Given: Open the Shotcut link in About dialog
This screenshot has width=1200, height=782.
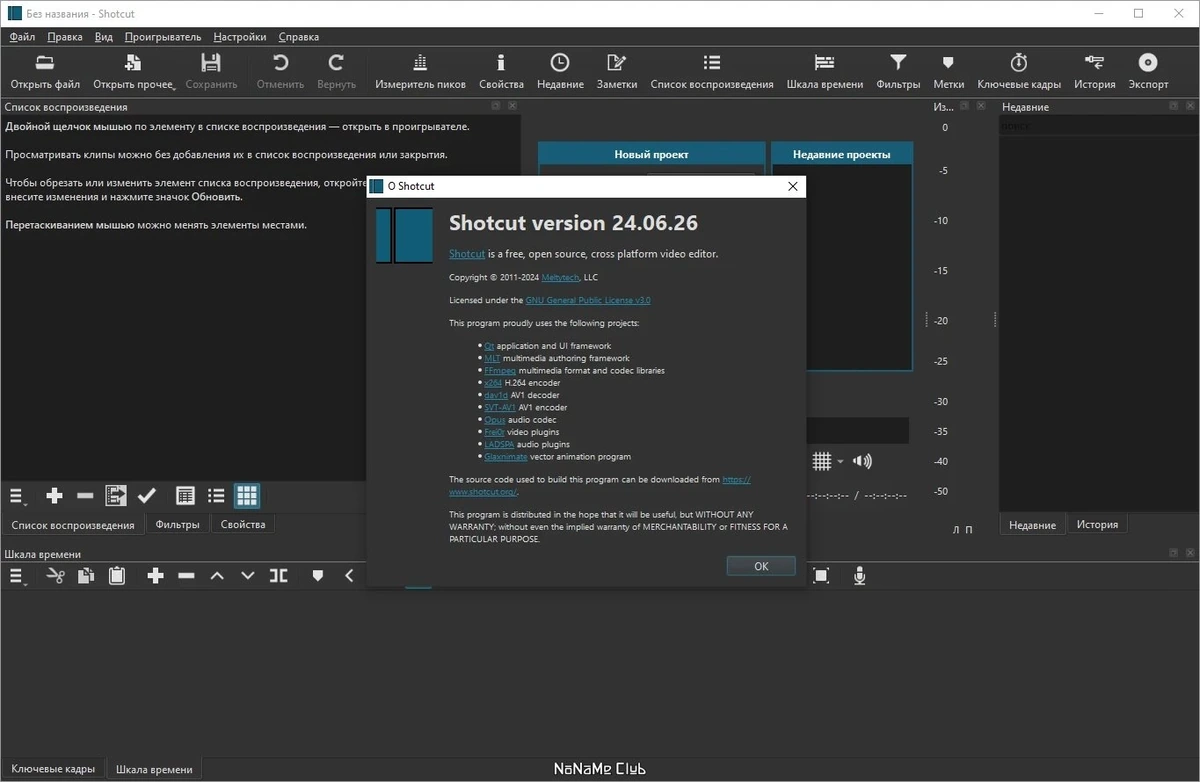Looking at the screenshot, I should [467, 254].
